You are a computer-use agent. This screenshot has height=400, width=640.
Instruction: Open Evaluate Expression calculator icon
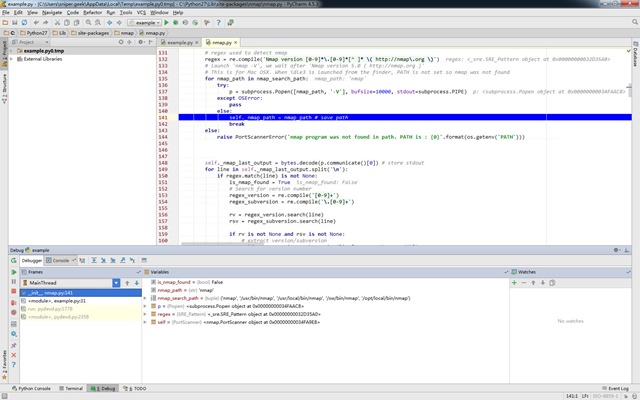pos(144,260)
